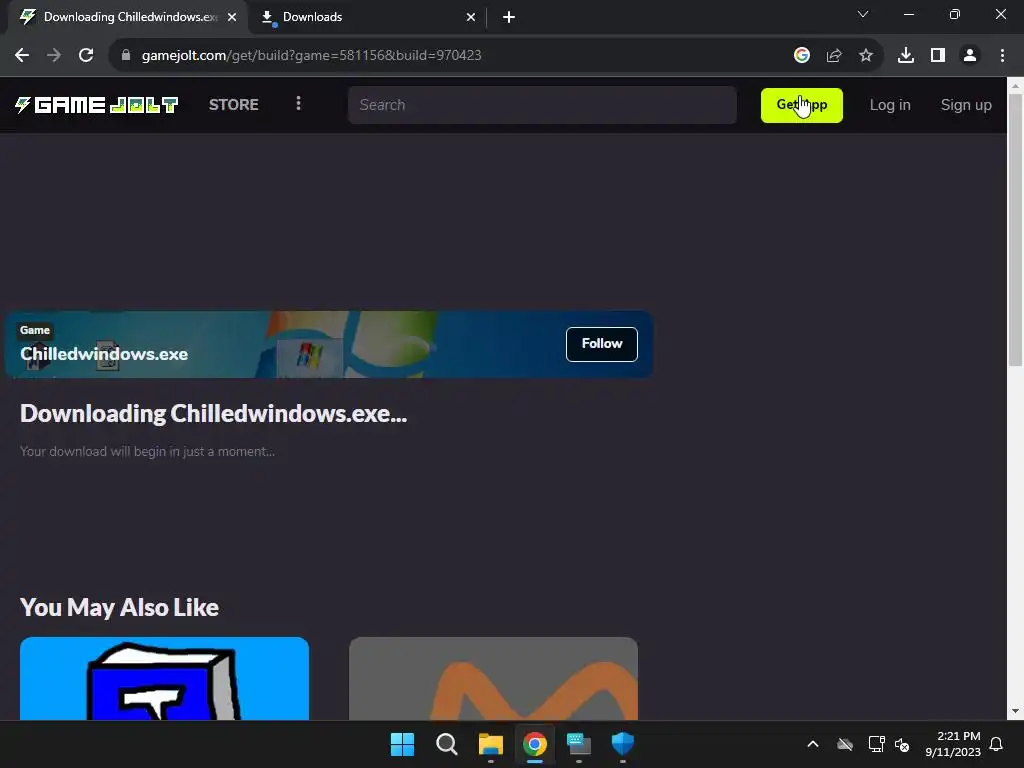Image resolution: width=1024 pixels, height=768 pixels.
Task: Open File Explorer from taskbar
Action: pyautogui.click(x=490, y=744)
